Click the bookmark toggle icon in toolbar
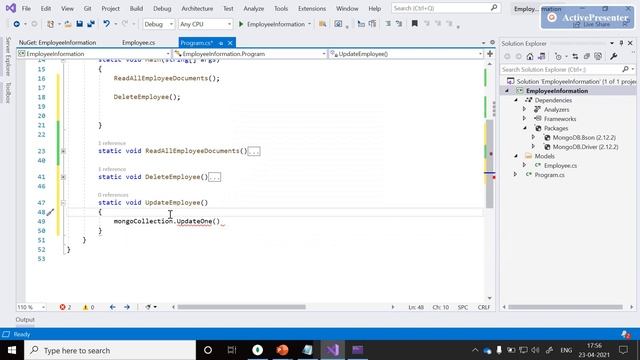 pos(414,24)
